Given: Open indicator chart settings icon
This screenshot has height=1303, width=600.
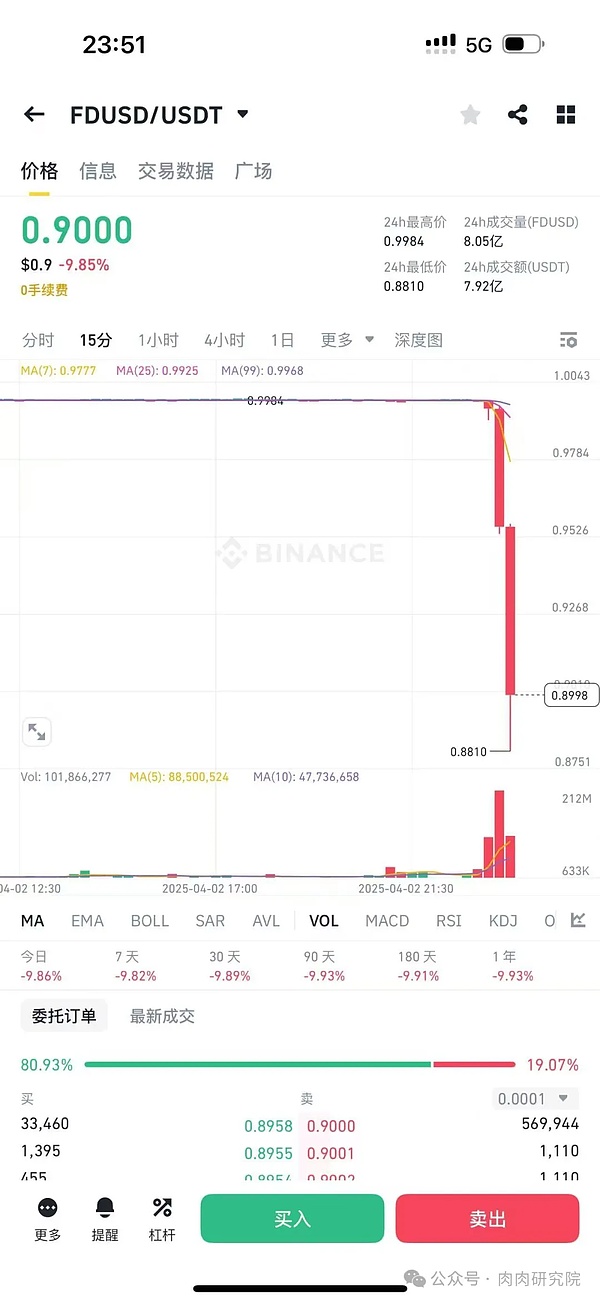Looking at the screenshot, I should [578, 920].
